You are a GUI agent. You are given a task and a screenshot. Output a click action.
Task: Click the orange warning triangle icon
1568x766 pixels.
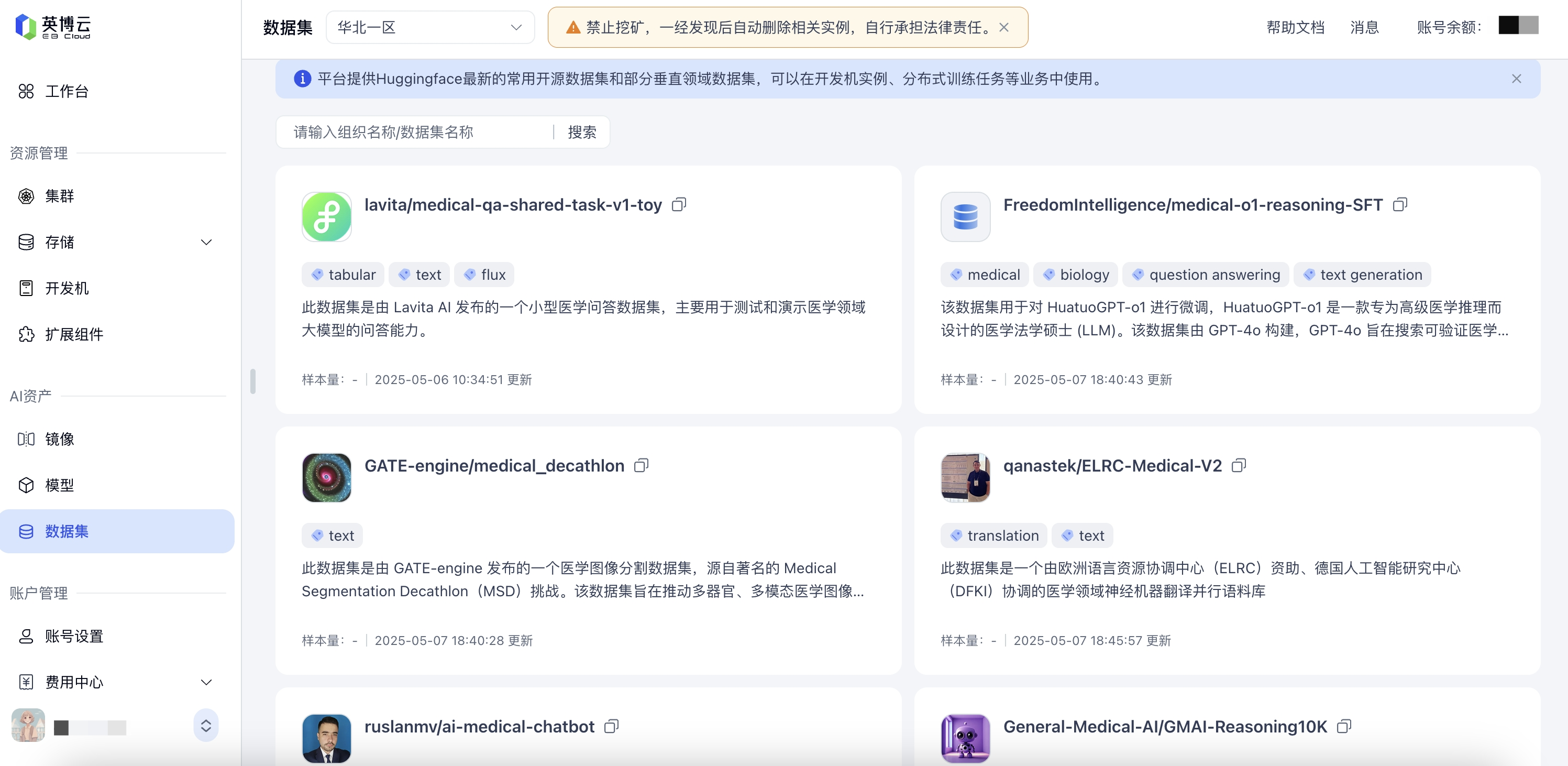[x=573, y=27]
